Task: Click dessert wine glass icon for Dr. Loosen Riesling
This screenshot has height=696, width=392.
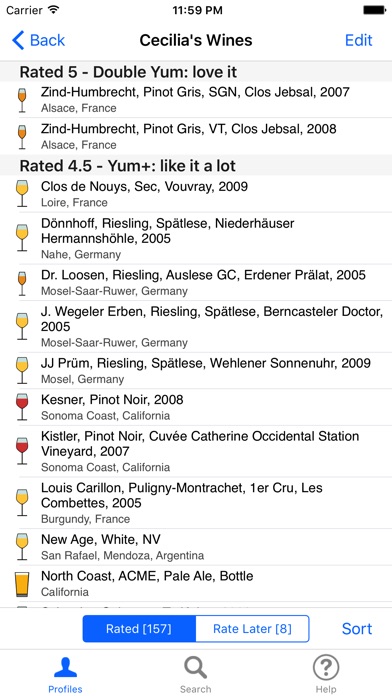Action: tap(22, 283)
